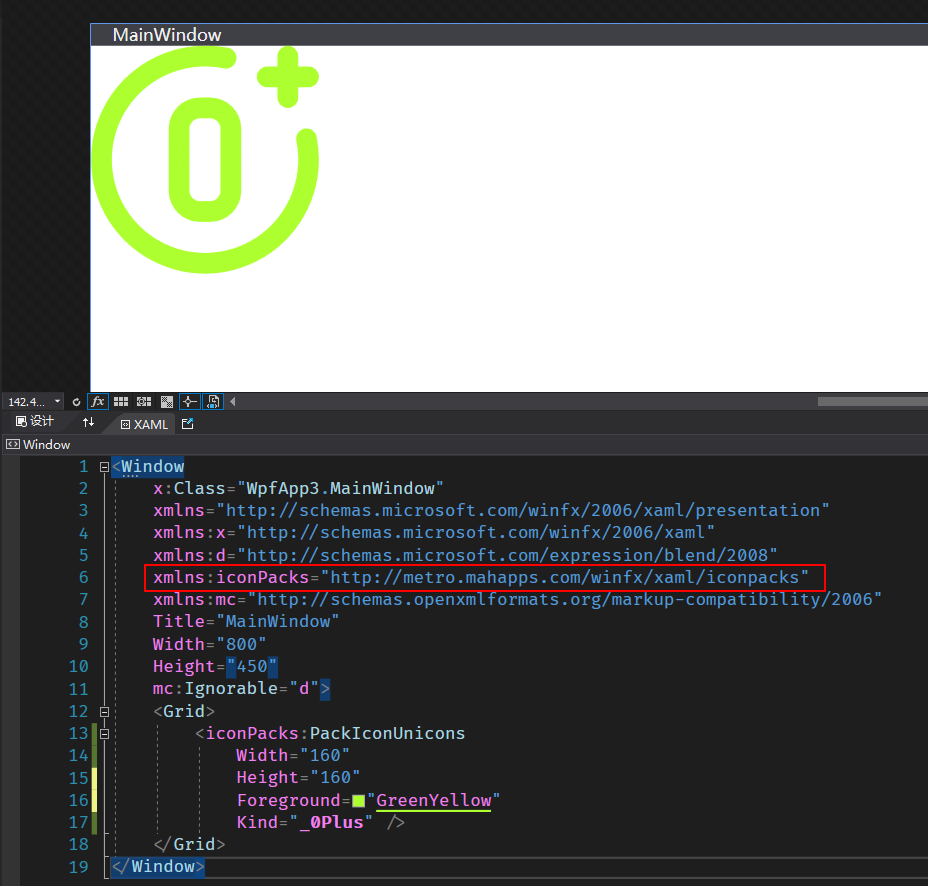Click the "GreenYellow" Foreground value text

(x=434, y=800)
